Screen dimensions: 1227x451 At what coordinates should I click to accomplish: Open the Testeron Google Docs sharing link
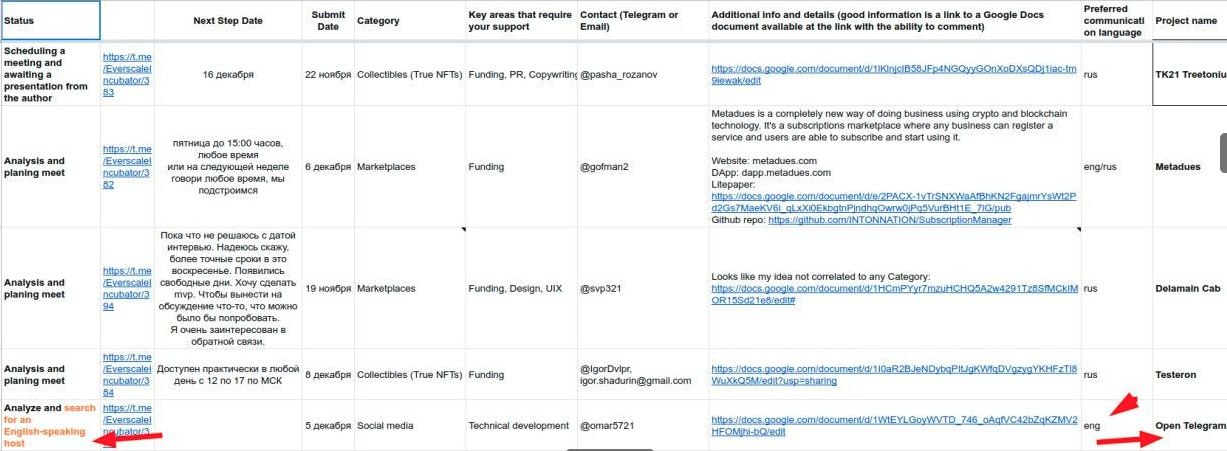click(893, 375)
